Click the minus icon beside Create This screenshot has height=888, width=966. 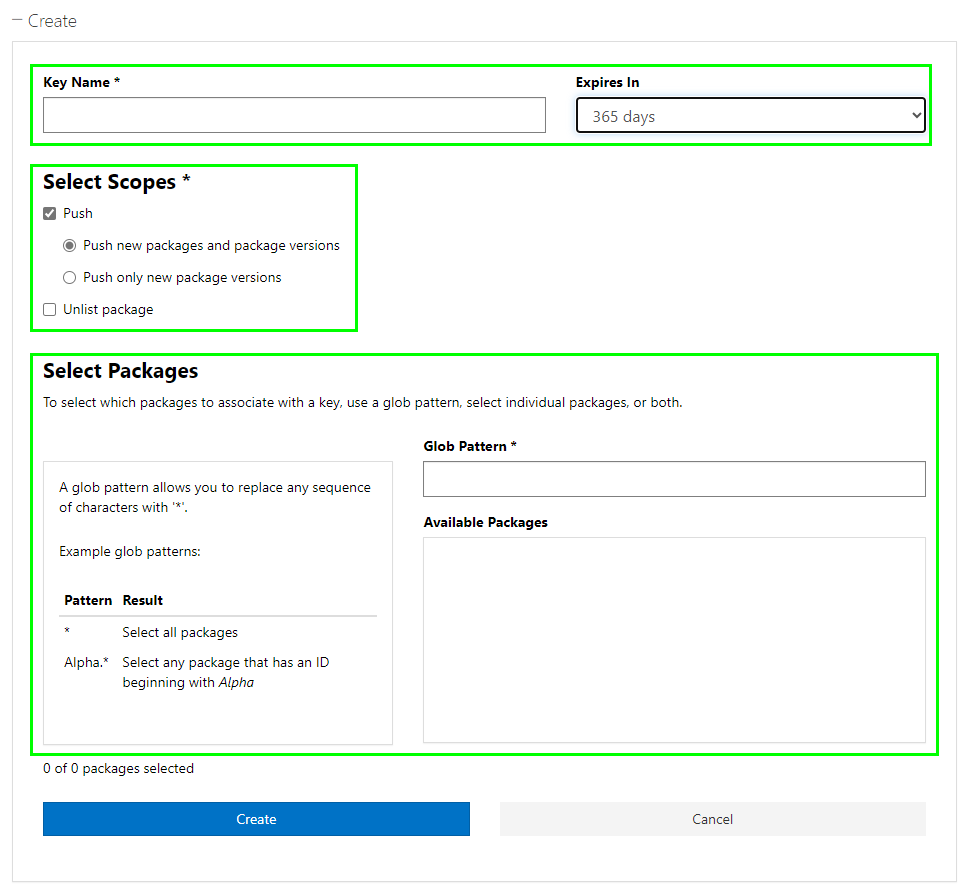click(17, 20)
